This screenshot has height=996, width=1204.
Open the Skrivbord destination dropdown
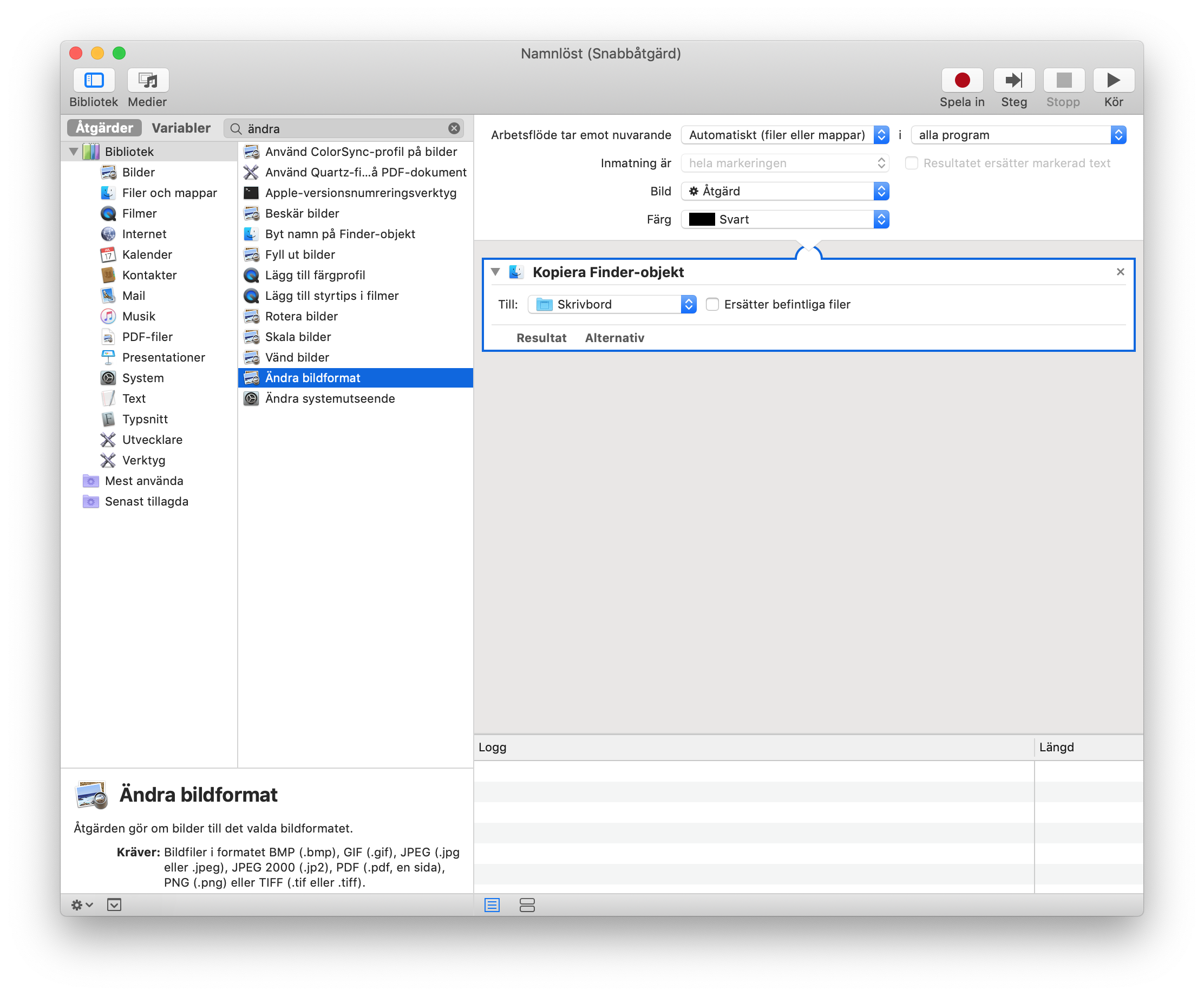click(x=611, y=304)
